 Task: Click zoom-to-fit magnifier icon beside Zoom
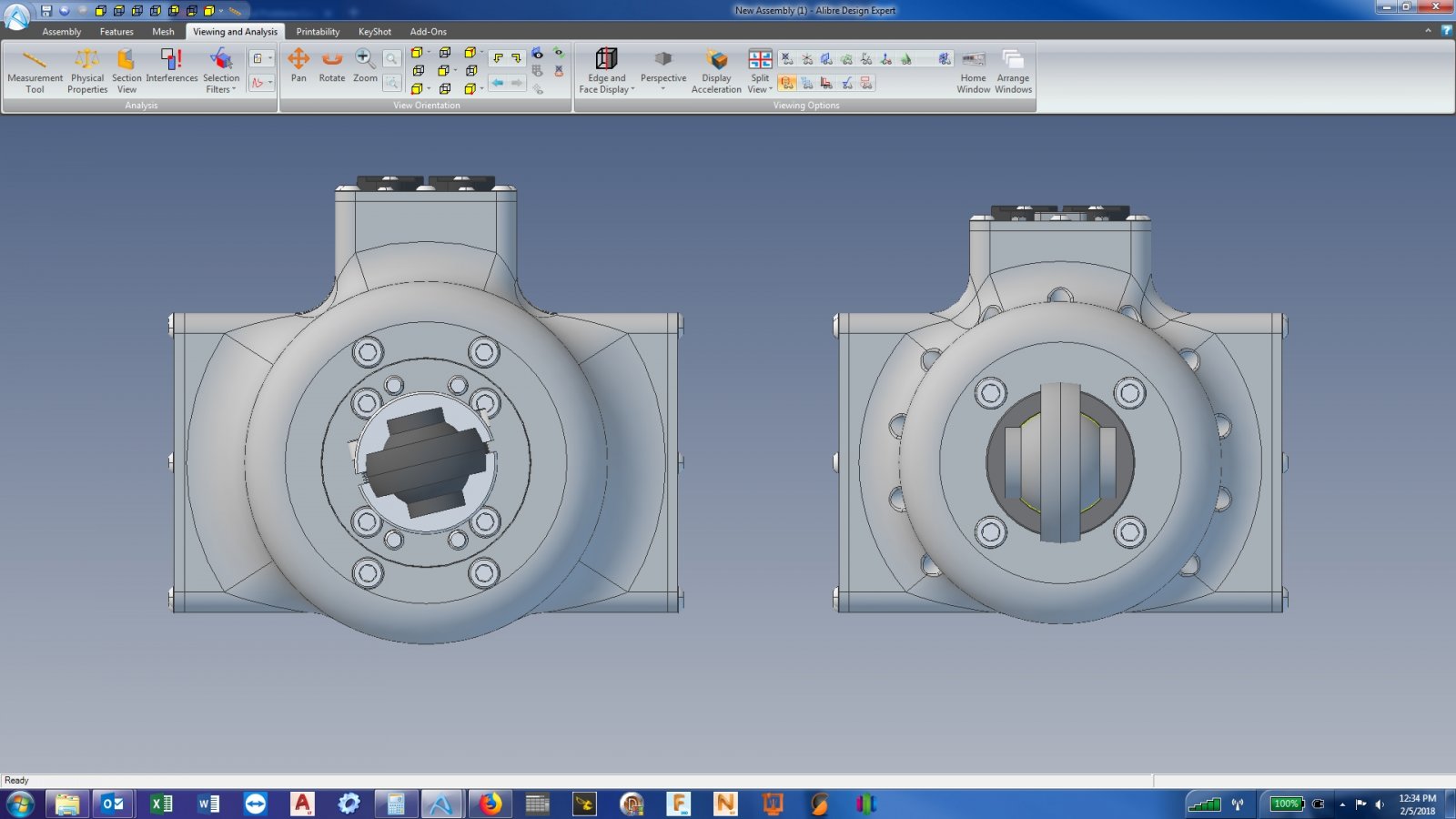[391, 58]
